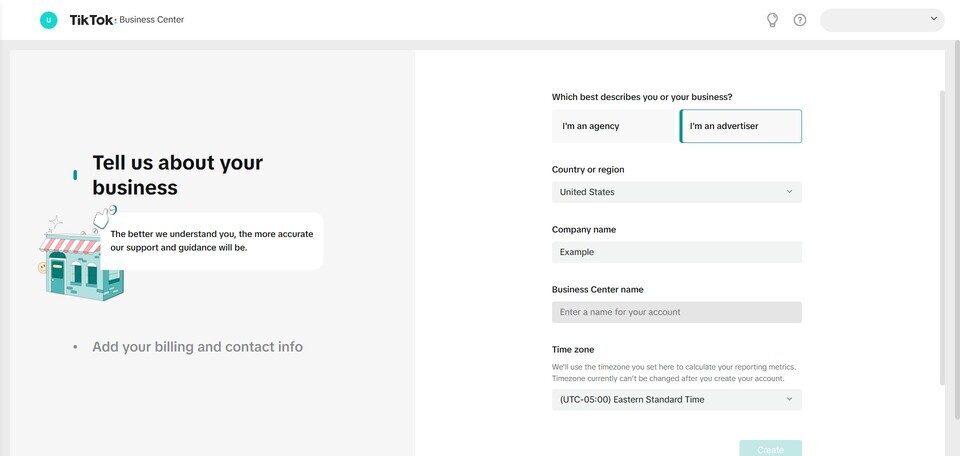Go to "Tell us about your business" step
Screen dimensions: 960x456
(177, 175)
